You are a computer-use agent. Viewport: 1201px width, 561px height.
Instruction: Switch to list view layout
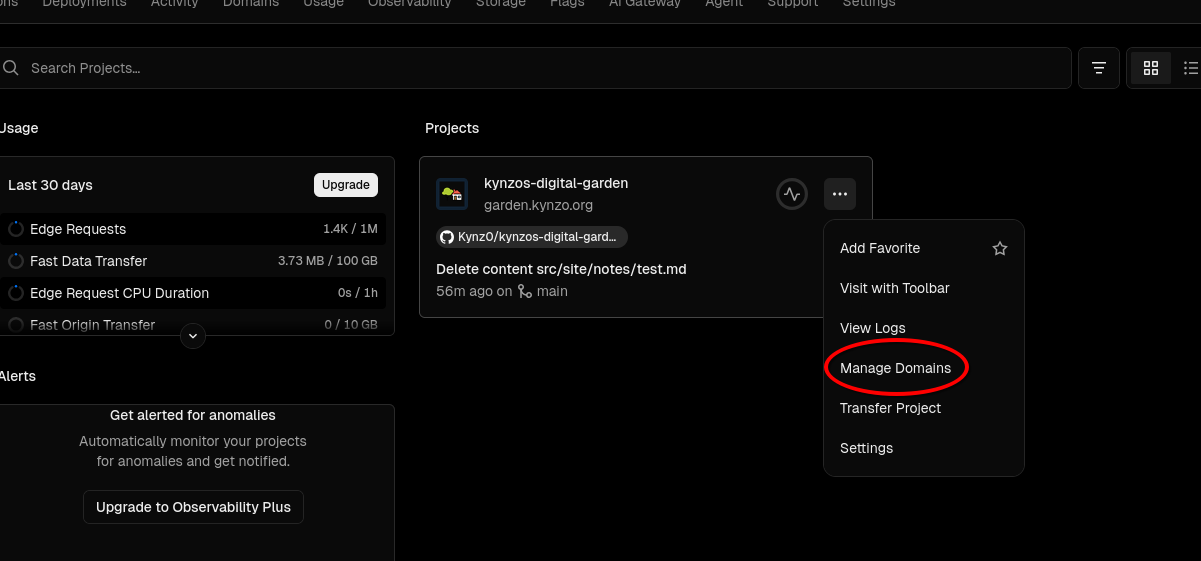click(1189, 68)
